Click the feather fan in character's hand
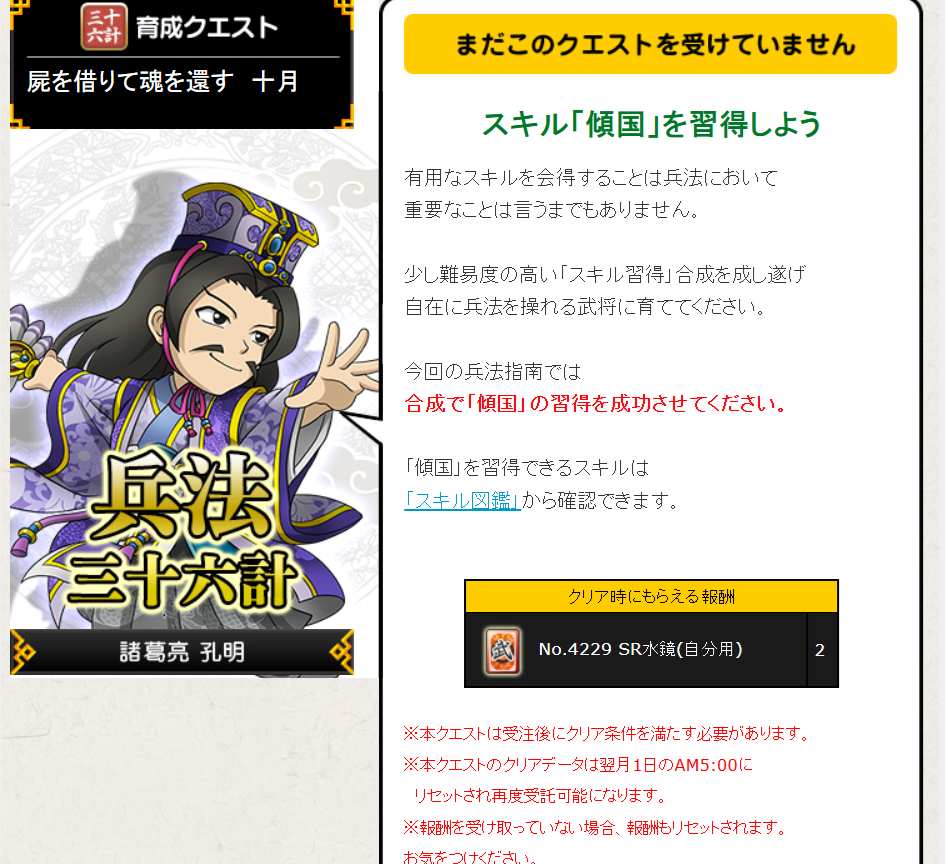Image resolution: width=948 pixels, height=864 pixels. click(28, 343)
